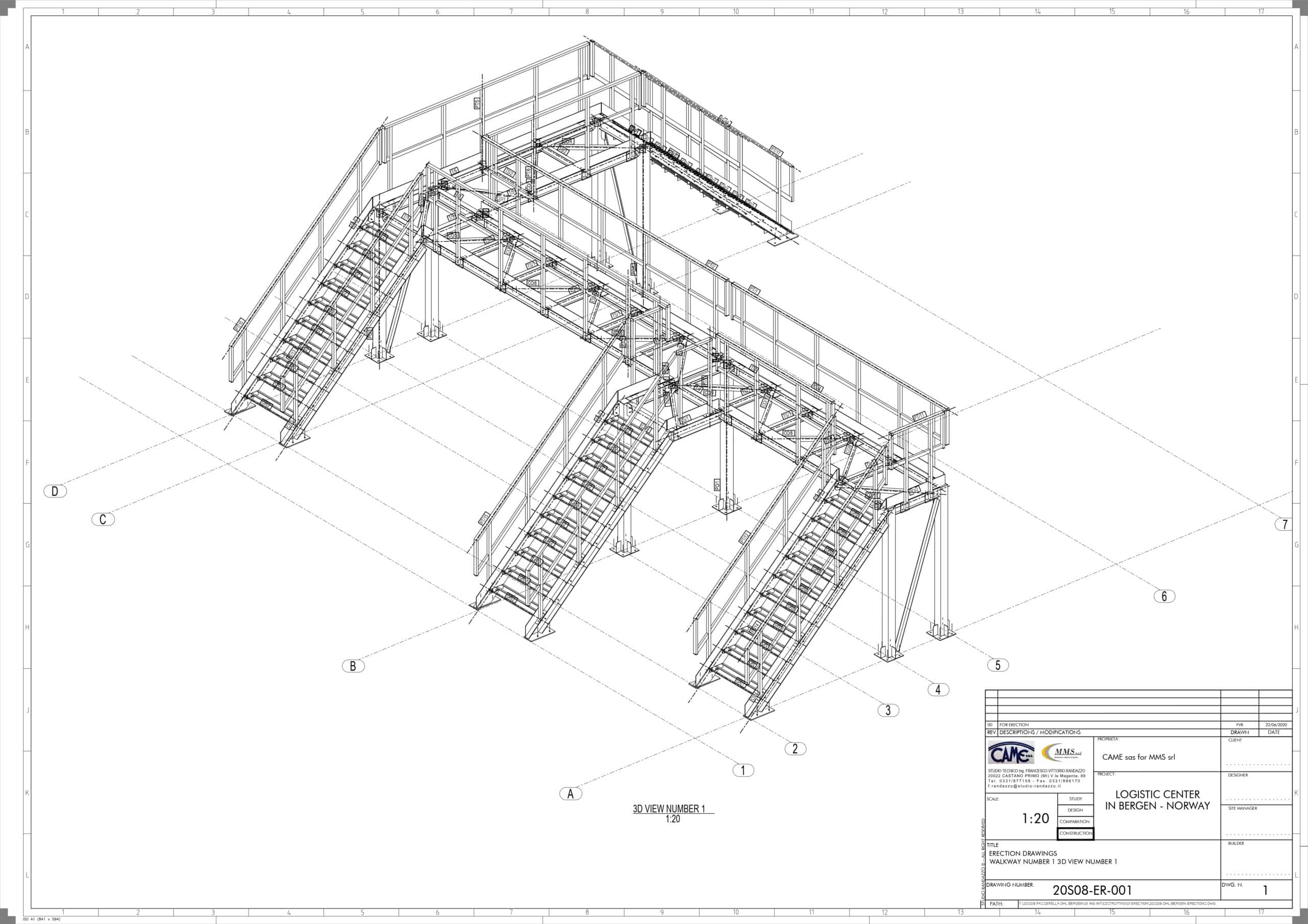Viewport: 1308px width, 924px height.
Task: Click the COMPARATION phase box
Action: pyautogui.click(x=1076, y=821)
